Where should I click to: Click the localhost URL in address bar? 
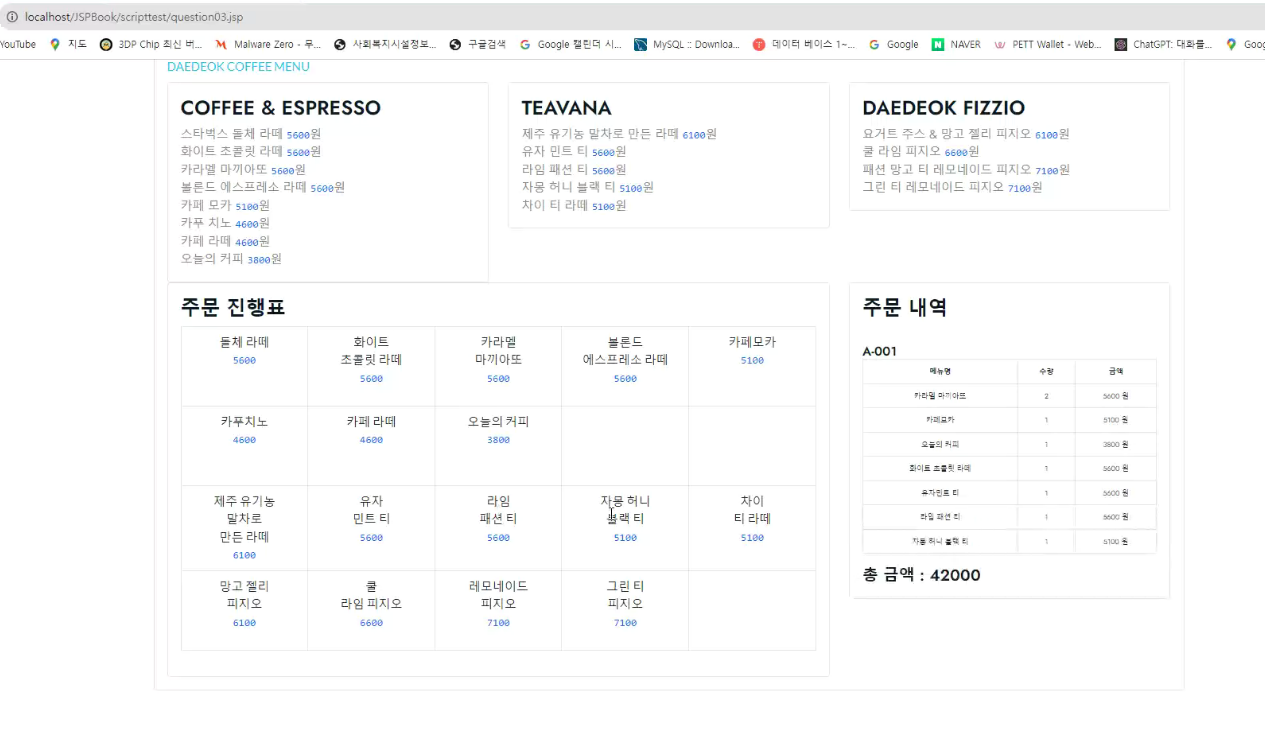click(133, 17)
